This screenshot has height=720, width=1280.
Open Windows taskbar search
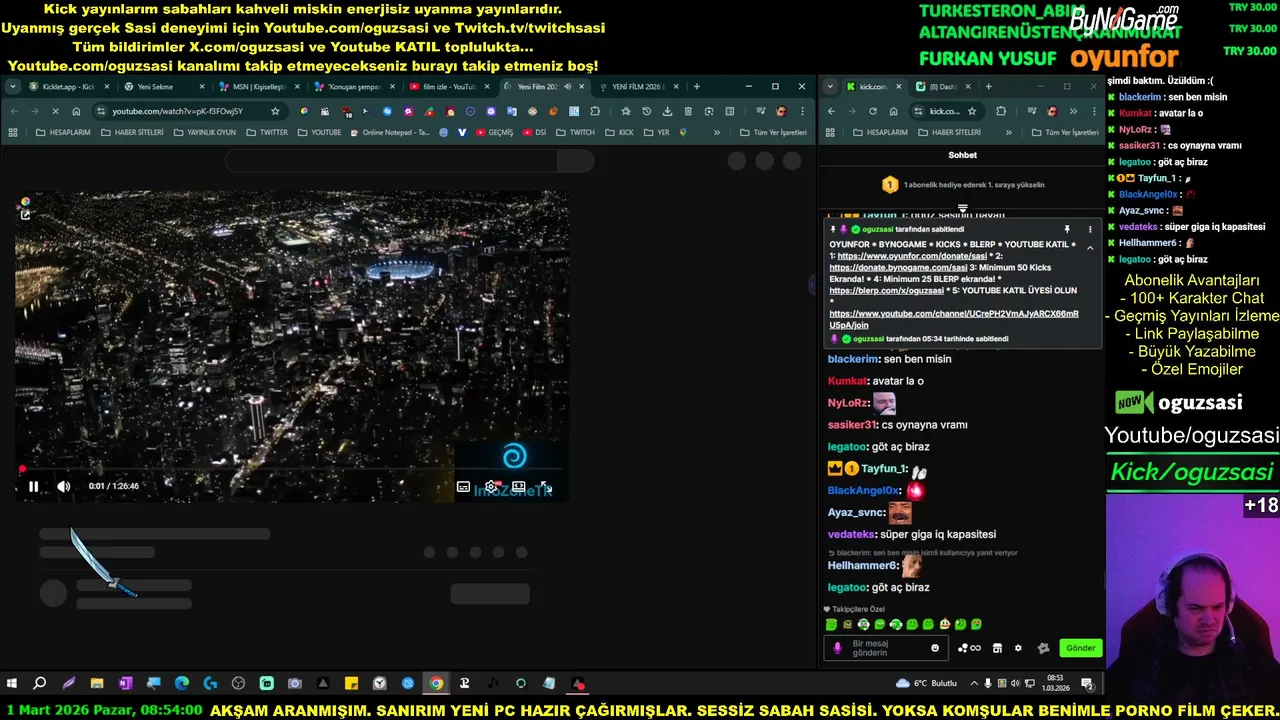40,684
